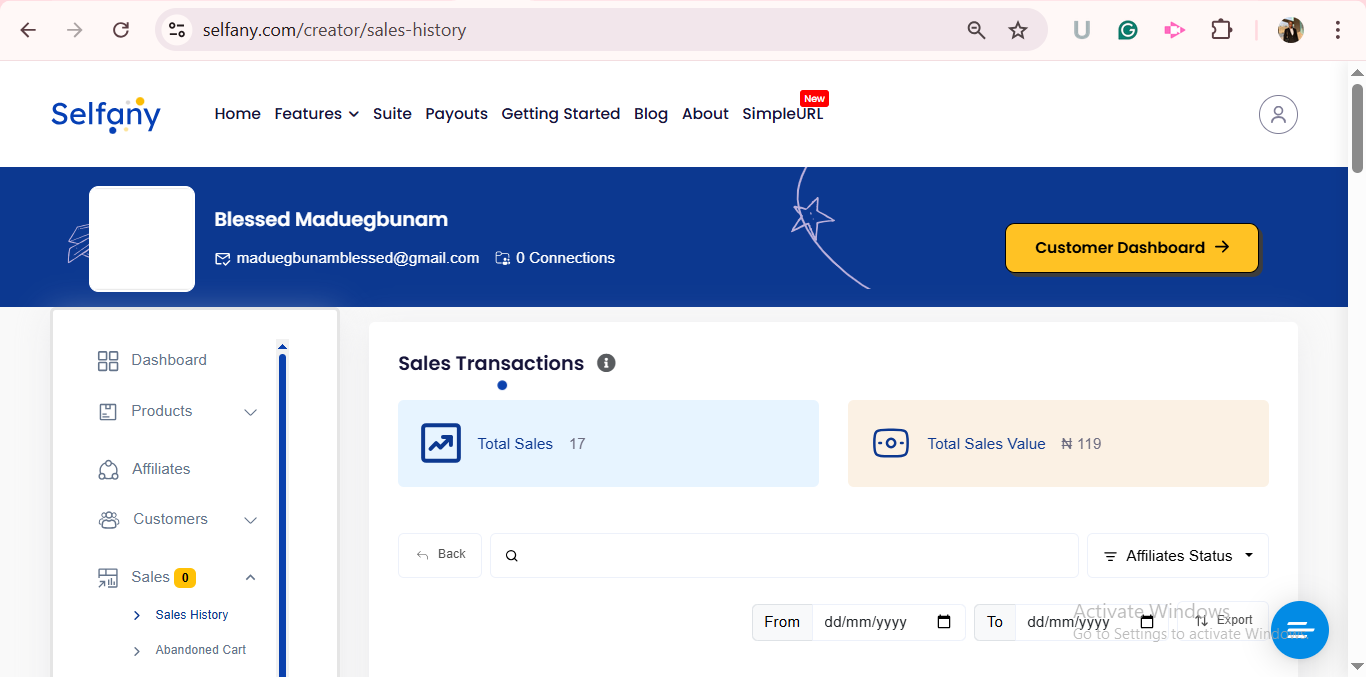The height and width of the screenshot is (677, 1366).
Task: Click the sidebar scrollbar up arrow
Action: pyautogui.click(x=282, y=346)
